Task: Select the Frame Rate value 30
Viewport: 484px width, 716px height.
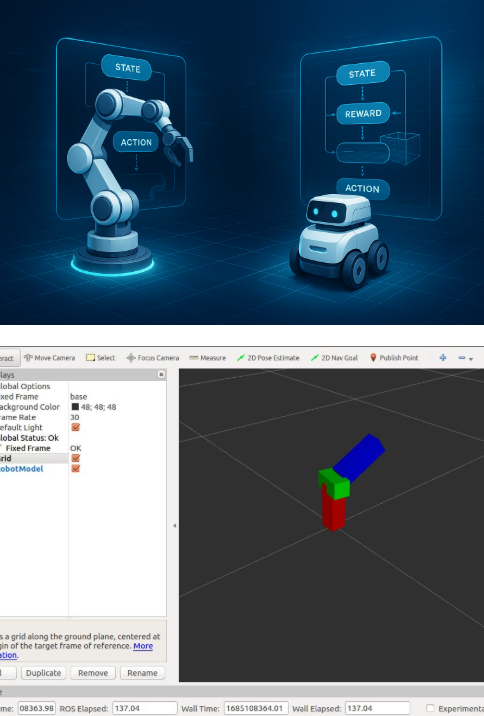Action: point(74,417)
